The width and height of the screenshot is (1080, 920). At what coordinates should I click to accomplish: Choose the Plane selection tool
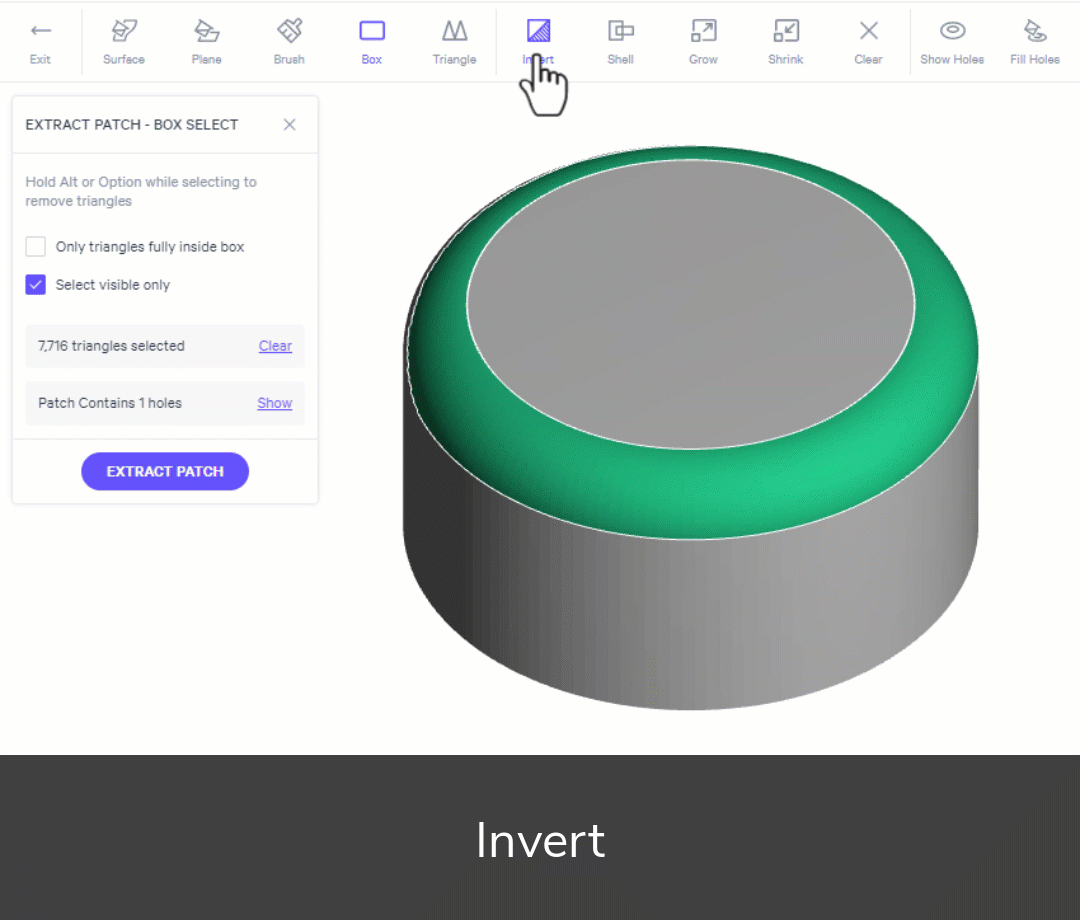[207, 42]
